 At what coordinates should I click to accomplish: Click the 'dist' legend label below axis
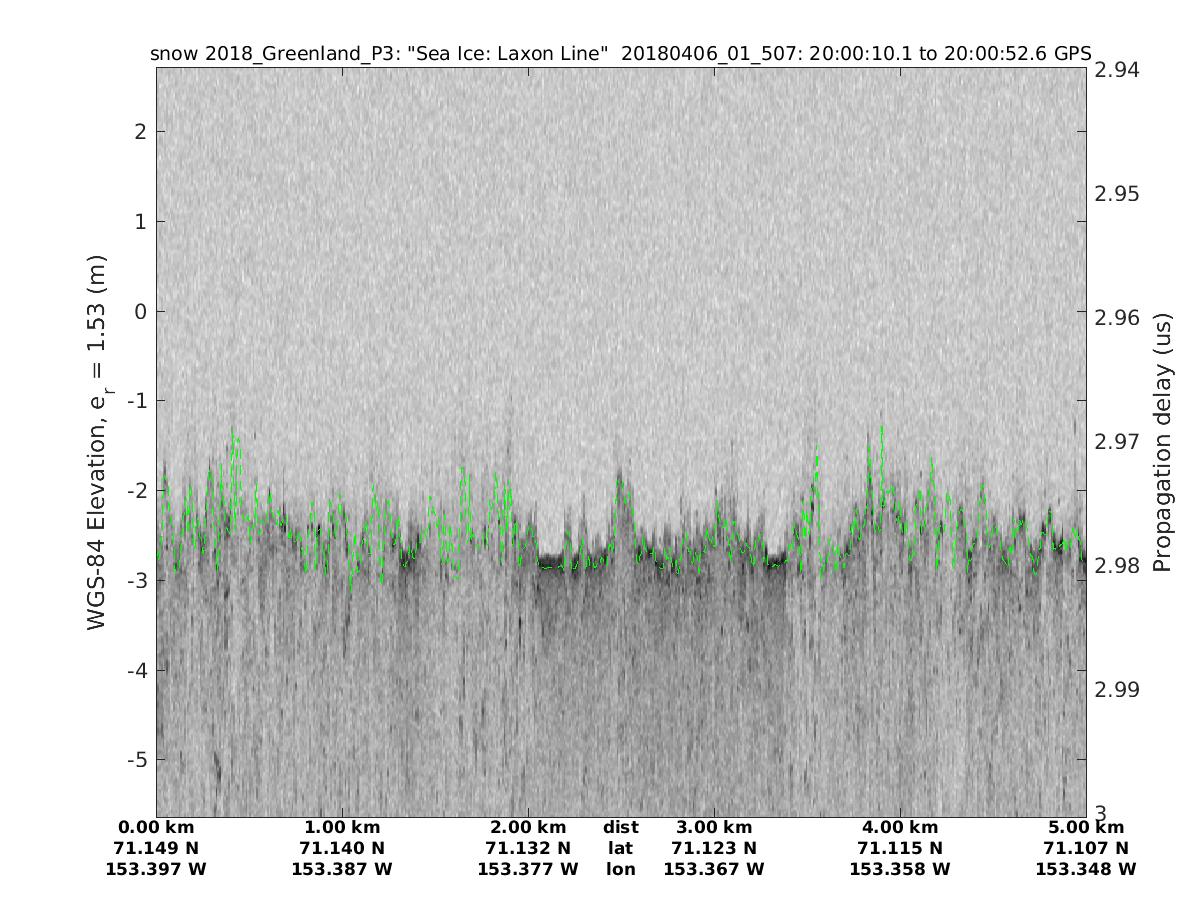pos(621,828)
